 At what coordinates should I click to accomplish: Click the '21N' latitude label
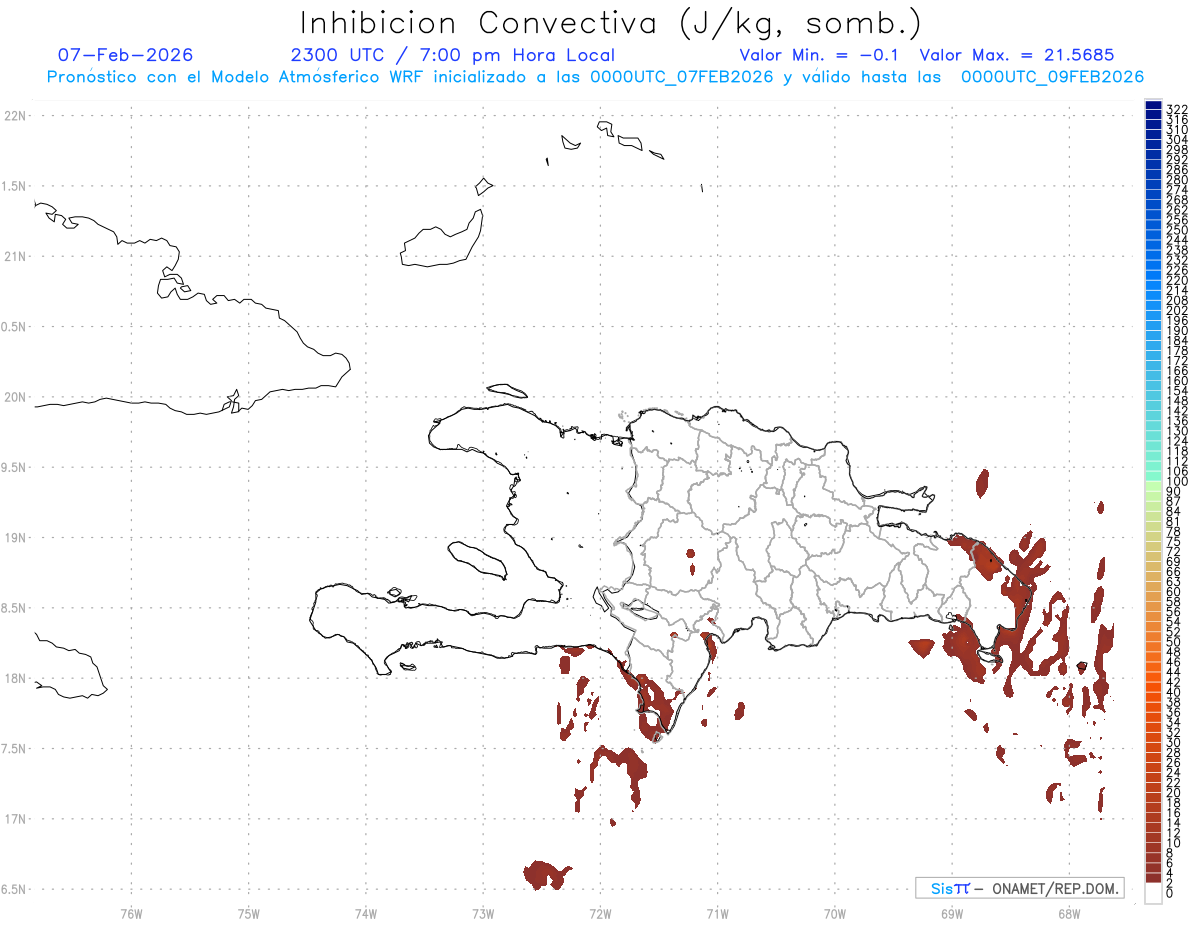(x=15, y=257)
